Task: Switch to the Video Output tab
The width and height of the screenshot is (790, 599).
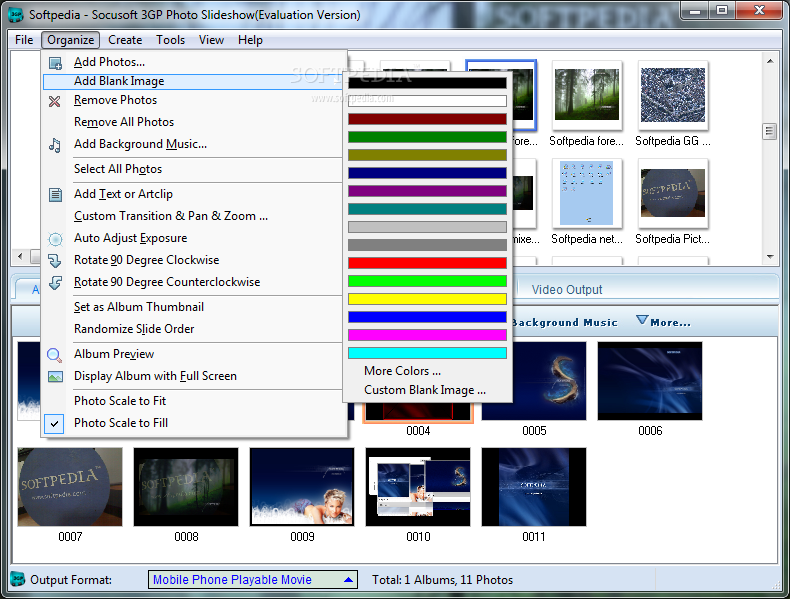Action: click(x=567, y=290)
